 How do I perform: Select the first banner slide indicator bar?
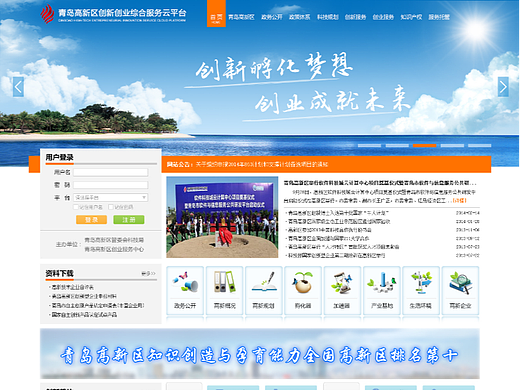click(x=369, y=146)
